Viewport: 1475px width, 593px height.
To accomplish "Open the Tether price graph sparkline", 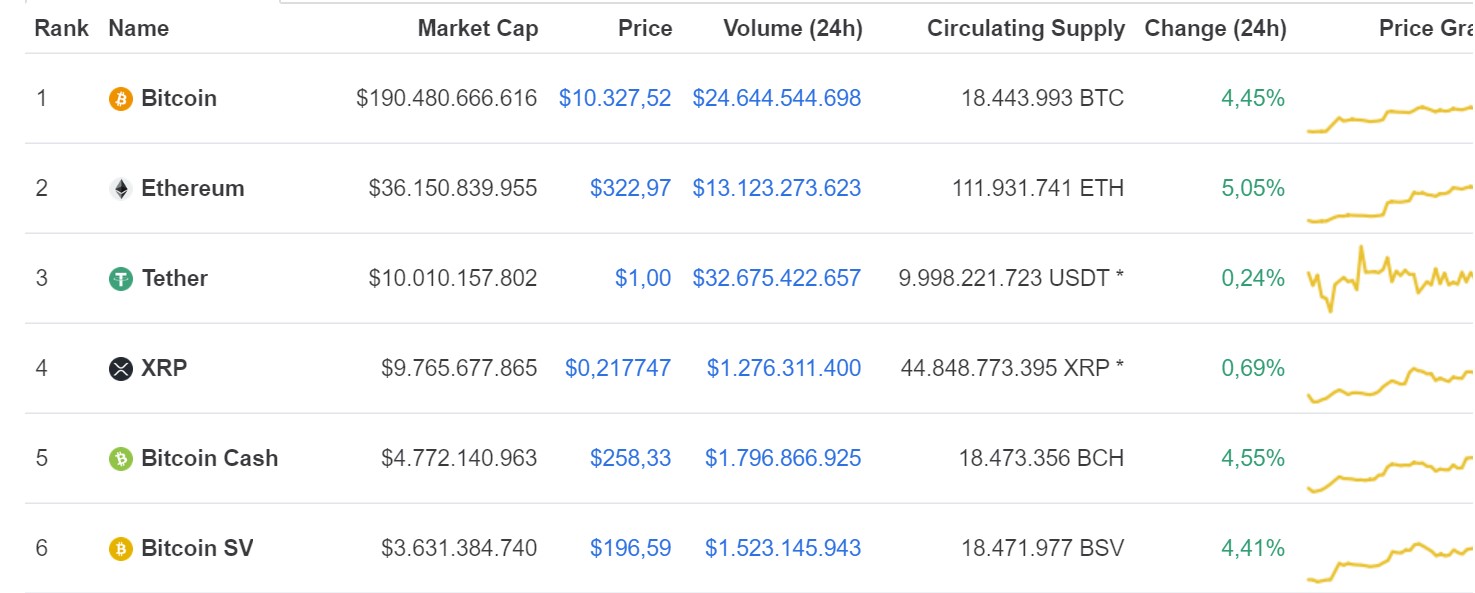I will tap(1390, 278).
